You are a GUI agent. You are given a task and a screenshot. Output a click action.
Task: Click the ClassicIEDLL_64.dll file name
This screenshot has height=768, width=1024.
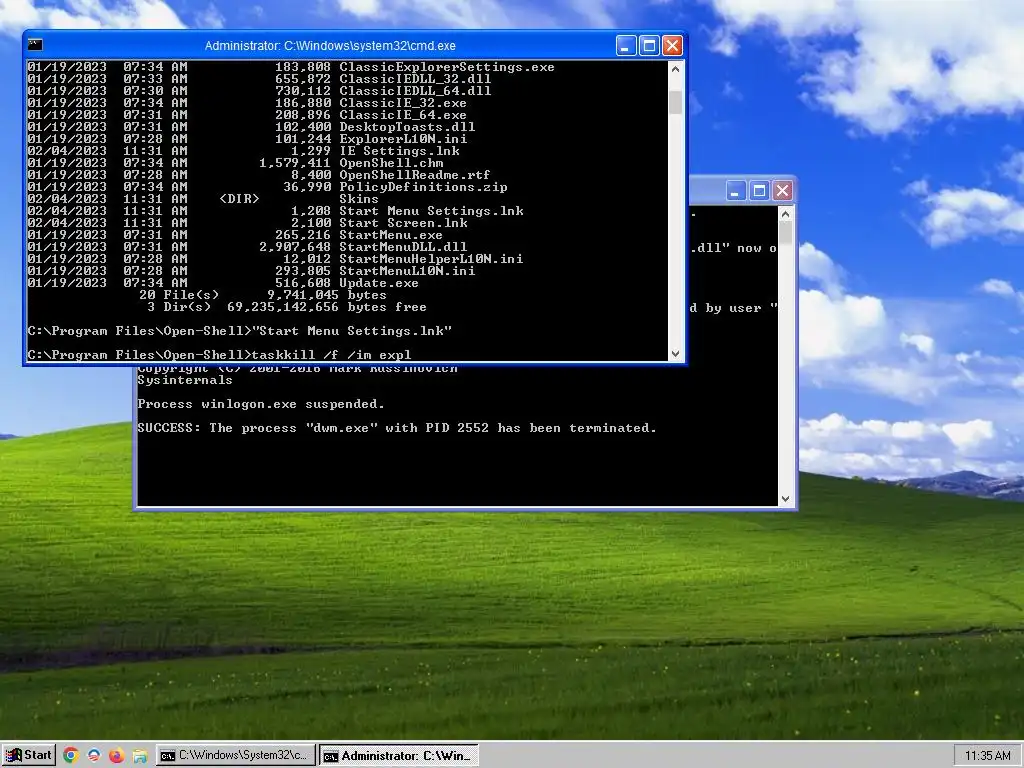click(415, 91)
